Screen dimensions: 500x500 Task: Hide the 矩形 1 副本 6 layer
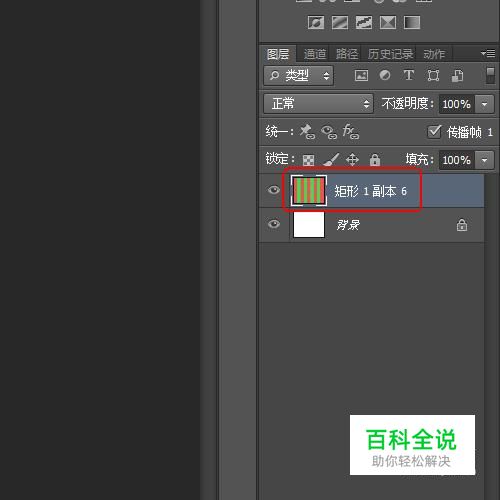pyautogui.click(x=274, y=190)
